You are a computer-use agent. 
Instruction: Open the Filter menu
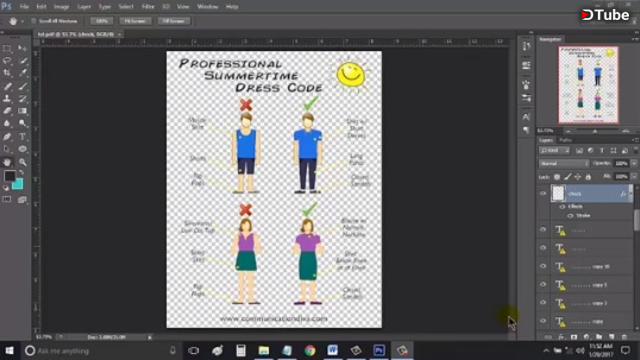148,7
